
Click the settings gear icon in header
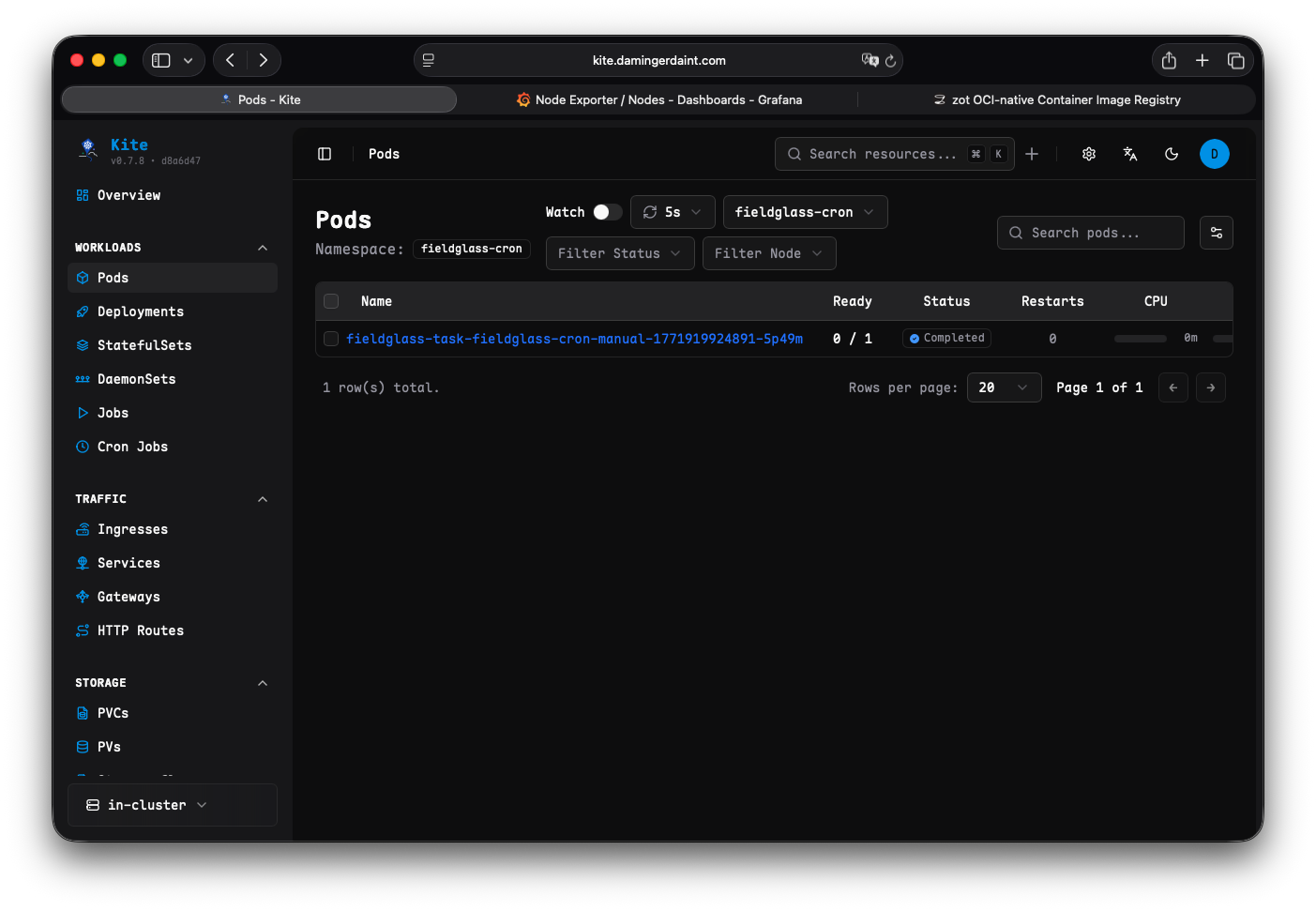tap(1088, 154)
